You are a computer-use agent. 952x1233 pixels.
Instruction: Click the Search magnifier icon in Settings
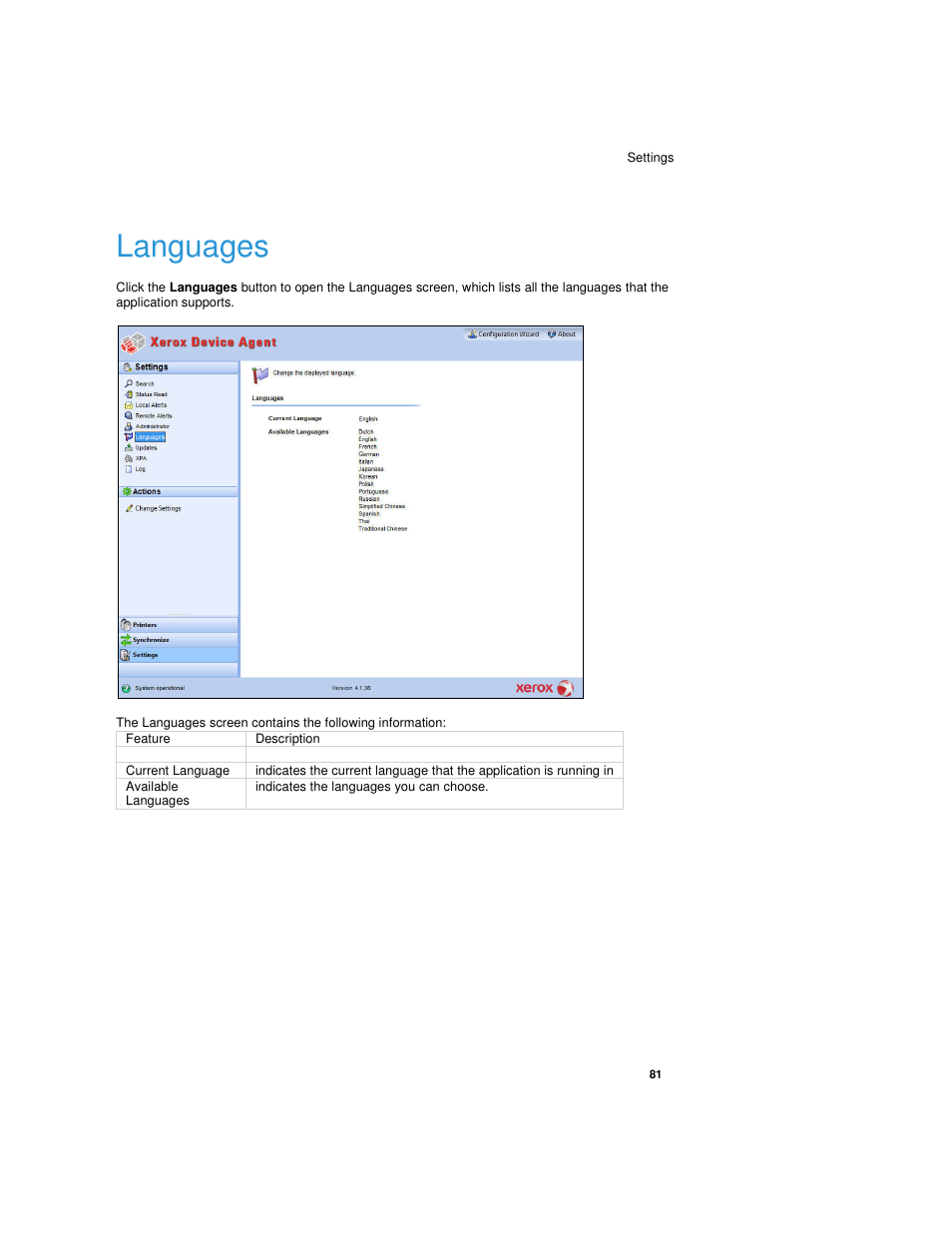click(129, 383)
